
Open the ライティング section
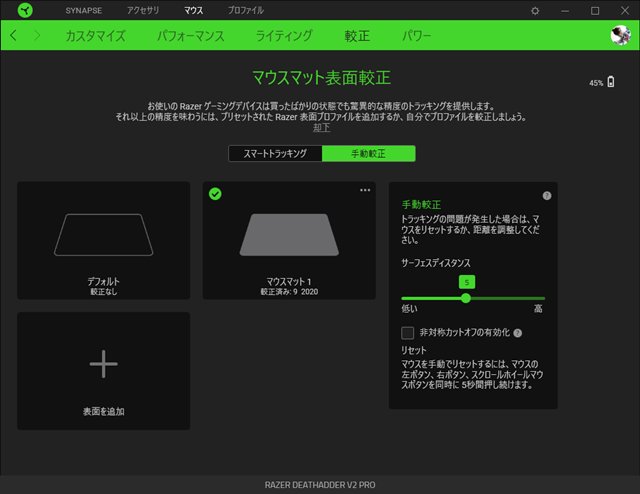(x=284, y=36)
